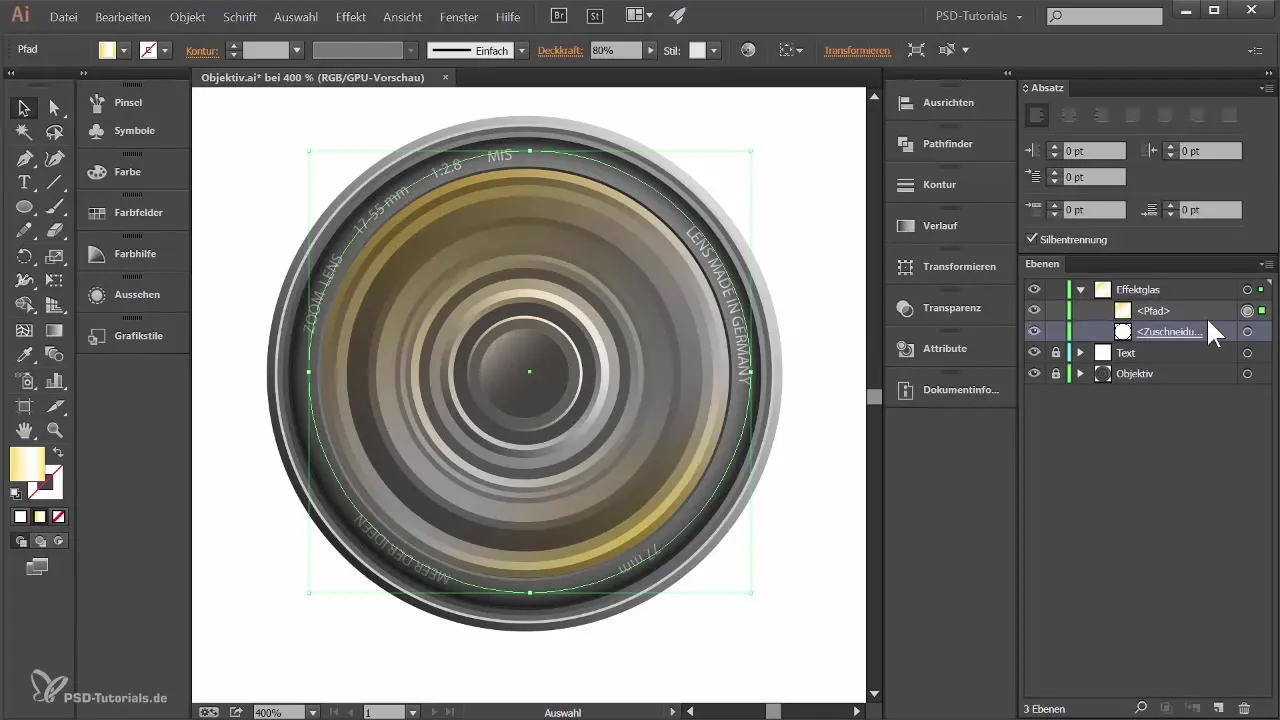Select the Selection (arrow) tool
Screen dimensions: 1280x720
point(24,107)
